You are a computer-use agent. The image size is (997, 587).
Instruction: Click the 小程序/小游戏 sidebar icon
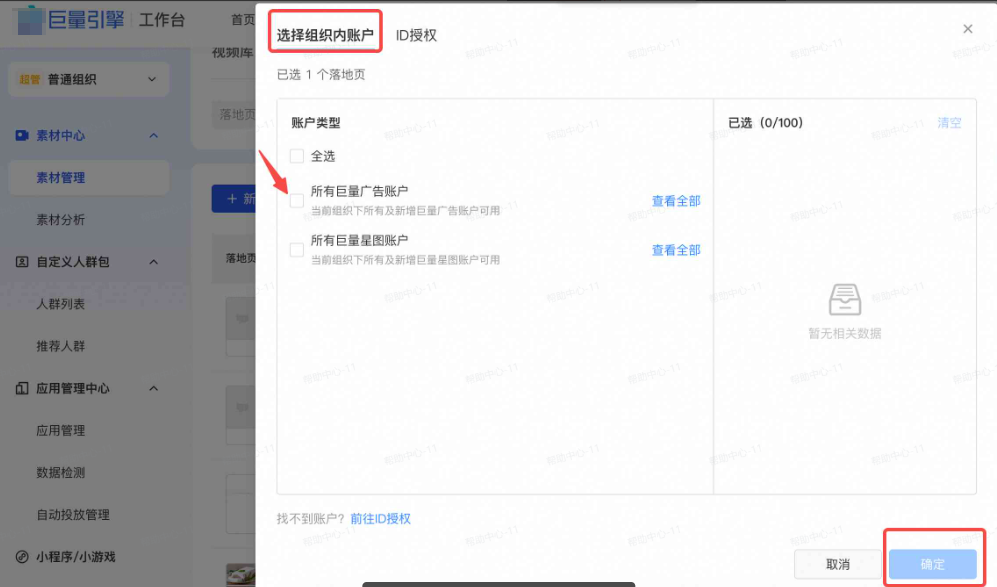[x=22, y=557]
